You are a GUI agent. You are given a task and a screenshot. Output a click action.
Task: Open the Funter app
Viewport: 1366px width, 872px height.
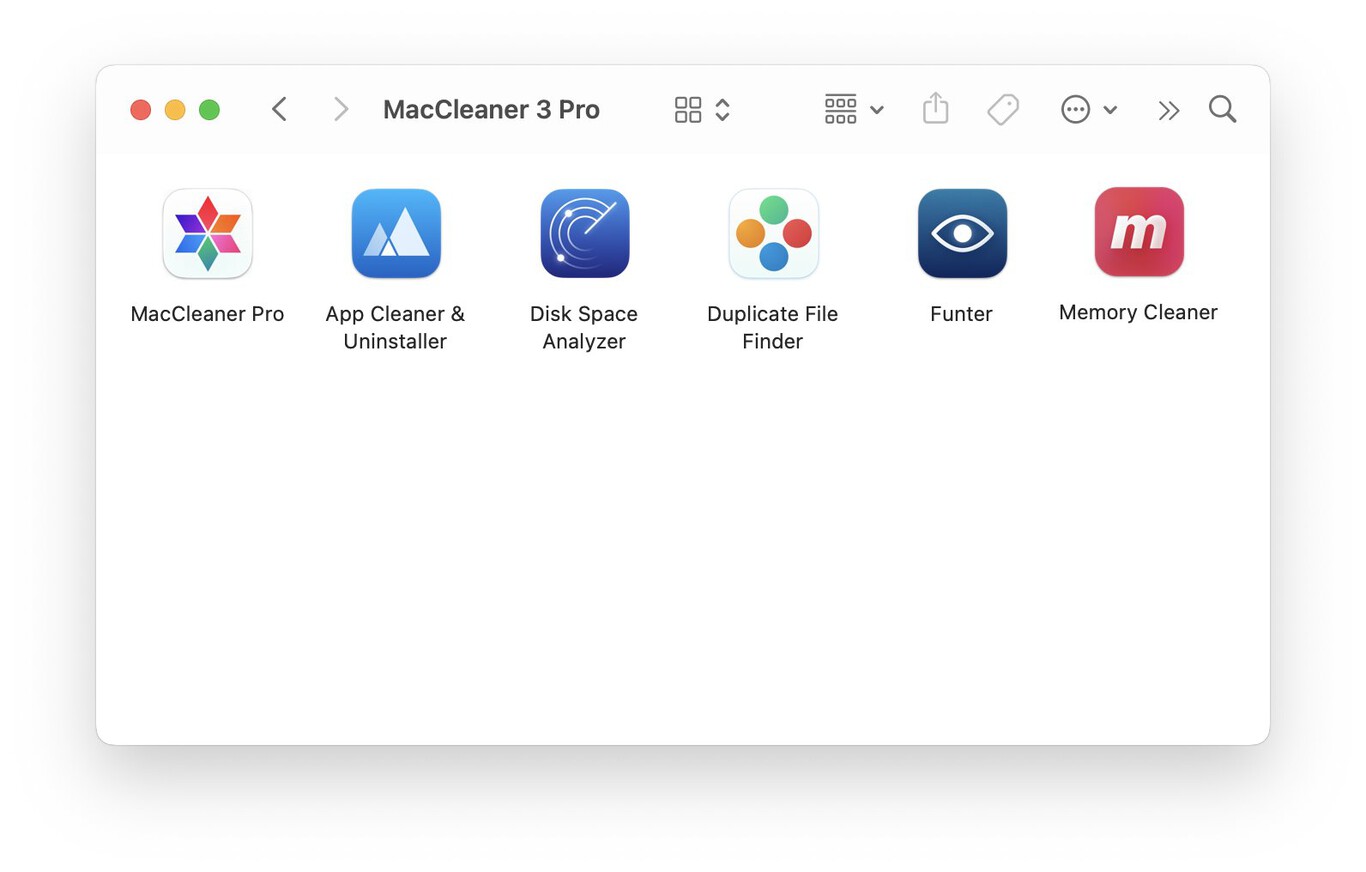point(961,233)
